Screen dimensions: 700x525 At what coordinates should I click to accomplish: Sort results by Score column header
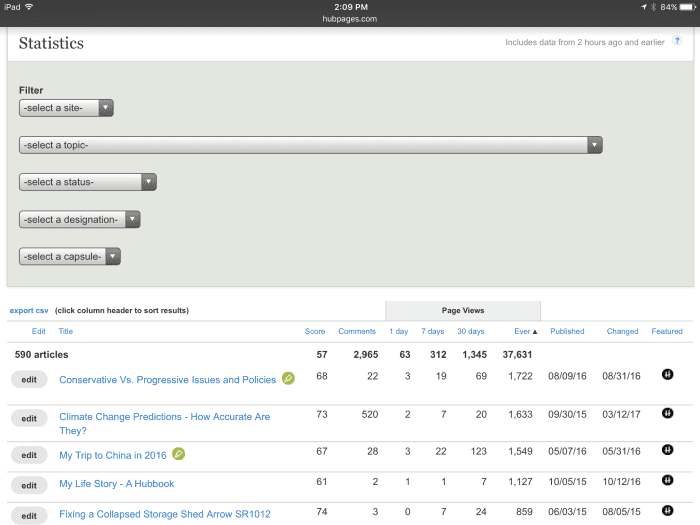[x=315, y=331]
